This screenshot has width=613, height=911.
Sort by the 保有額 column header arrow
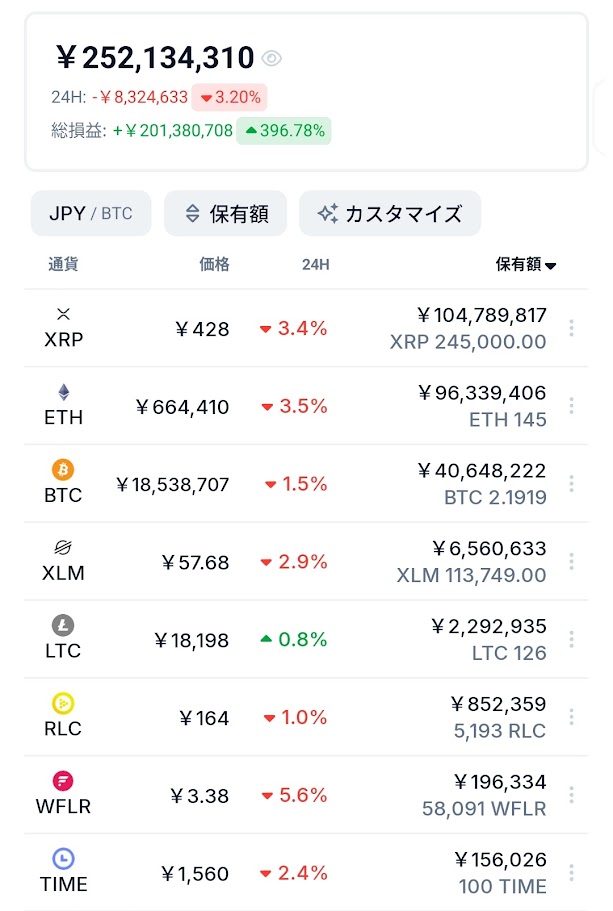coord(550,266)
